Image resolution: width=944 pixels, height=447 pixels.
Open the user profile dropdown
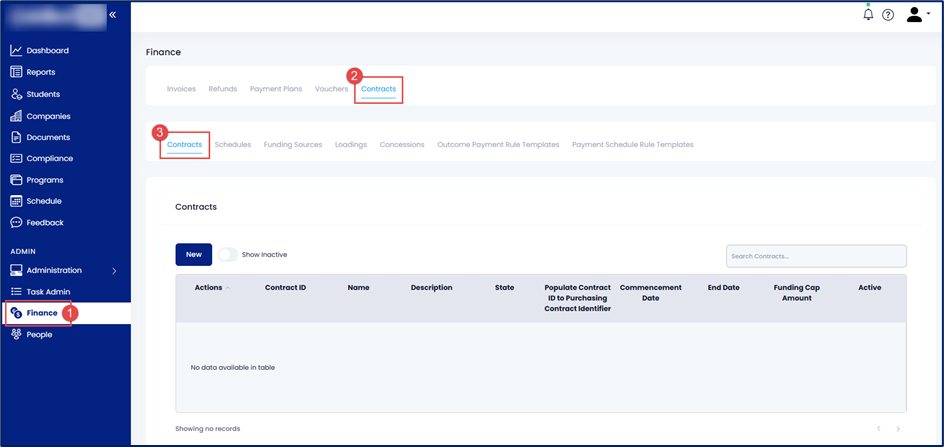coord(917,15)
